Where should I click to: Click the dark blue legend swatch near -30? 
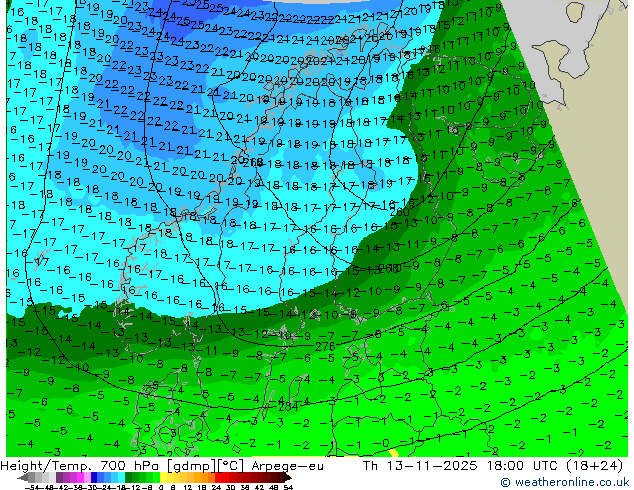pyautogui.click(x=94, y=478)
